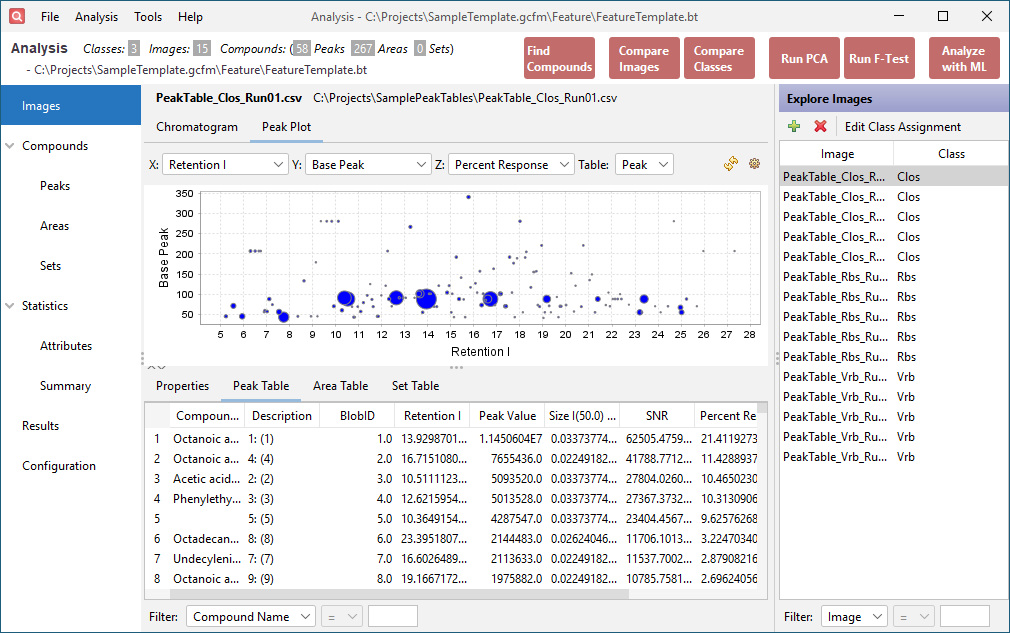Click Edit Class Assignment

click(902, 127)
